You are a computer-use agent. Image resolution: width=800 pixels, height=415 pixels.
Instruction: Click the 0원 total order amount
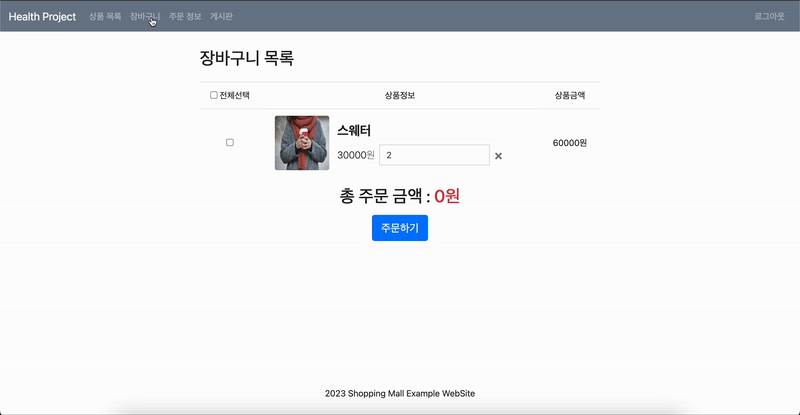(447, 196)
